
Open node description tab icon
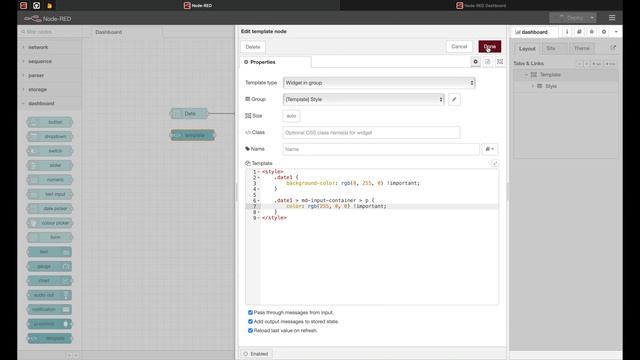(488, 62)
